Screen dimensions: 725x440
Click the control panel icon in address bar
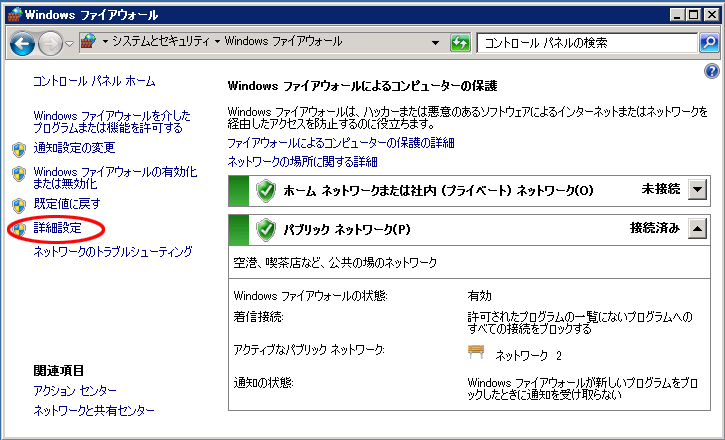coord(88,42)
